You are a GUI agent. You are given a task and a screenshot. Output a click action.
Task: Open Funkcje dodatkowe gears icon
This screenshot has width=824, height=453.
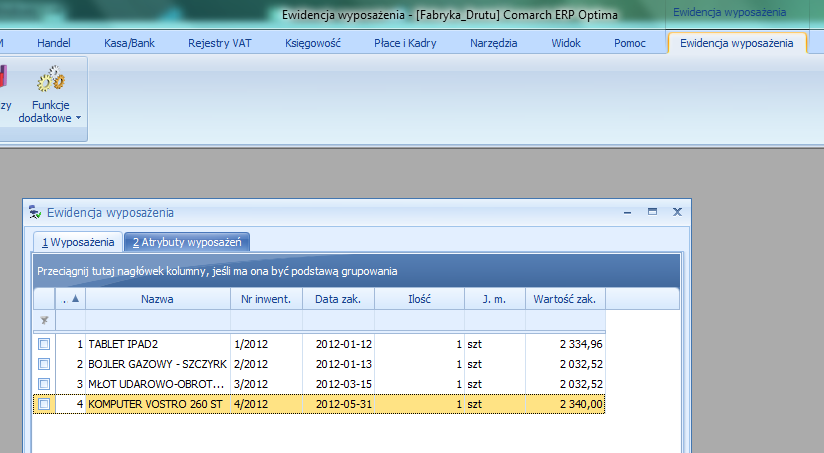pyautogui.click(x=51, y=79)
